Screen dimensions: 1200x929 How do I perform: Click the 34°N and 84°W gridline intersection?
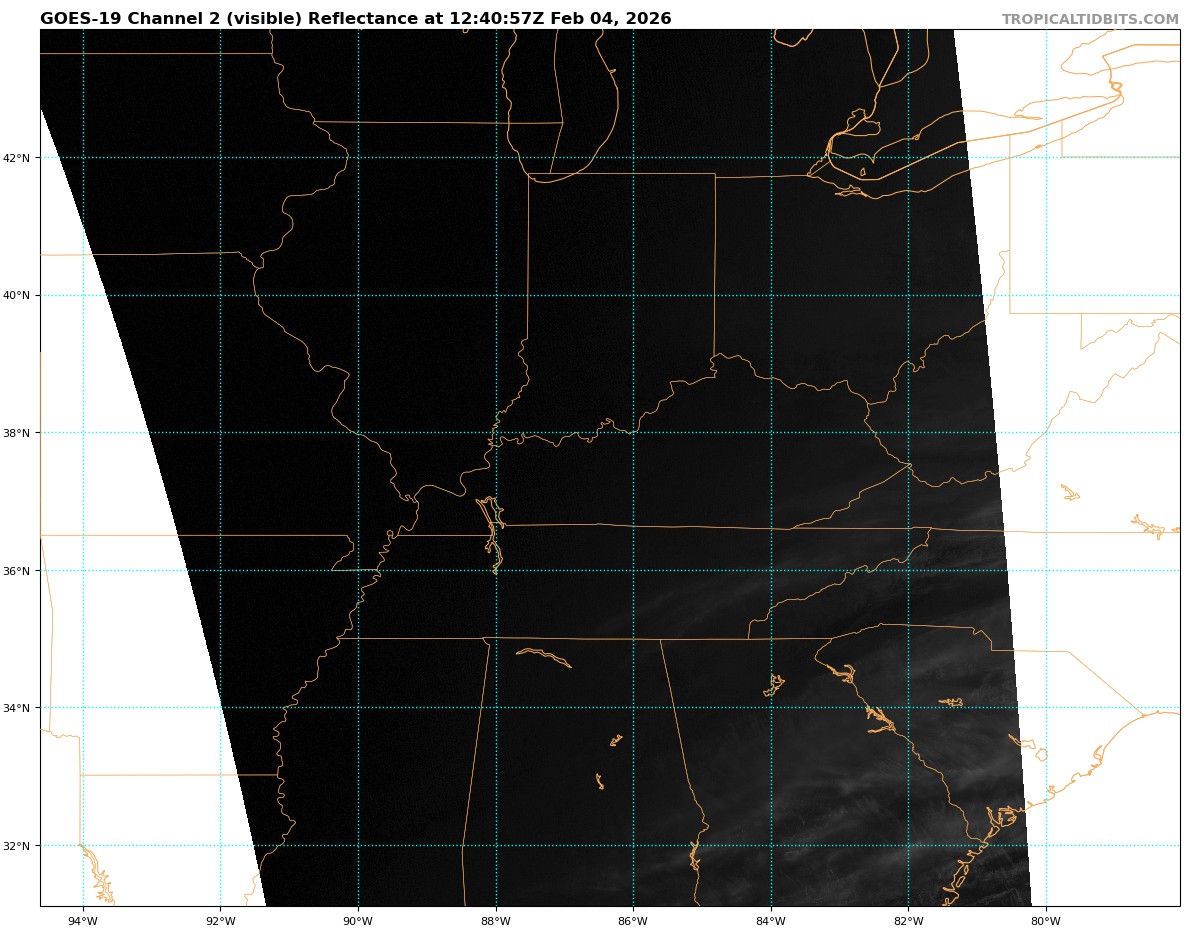tap(771, 708)
